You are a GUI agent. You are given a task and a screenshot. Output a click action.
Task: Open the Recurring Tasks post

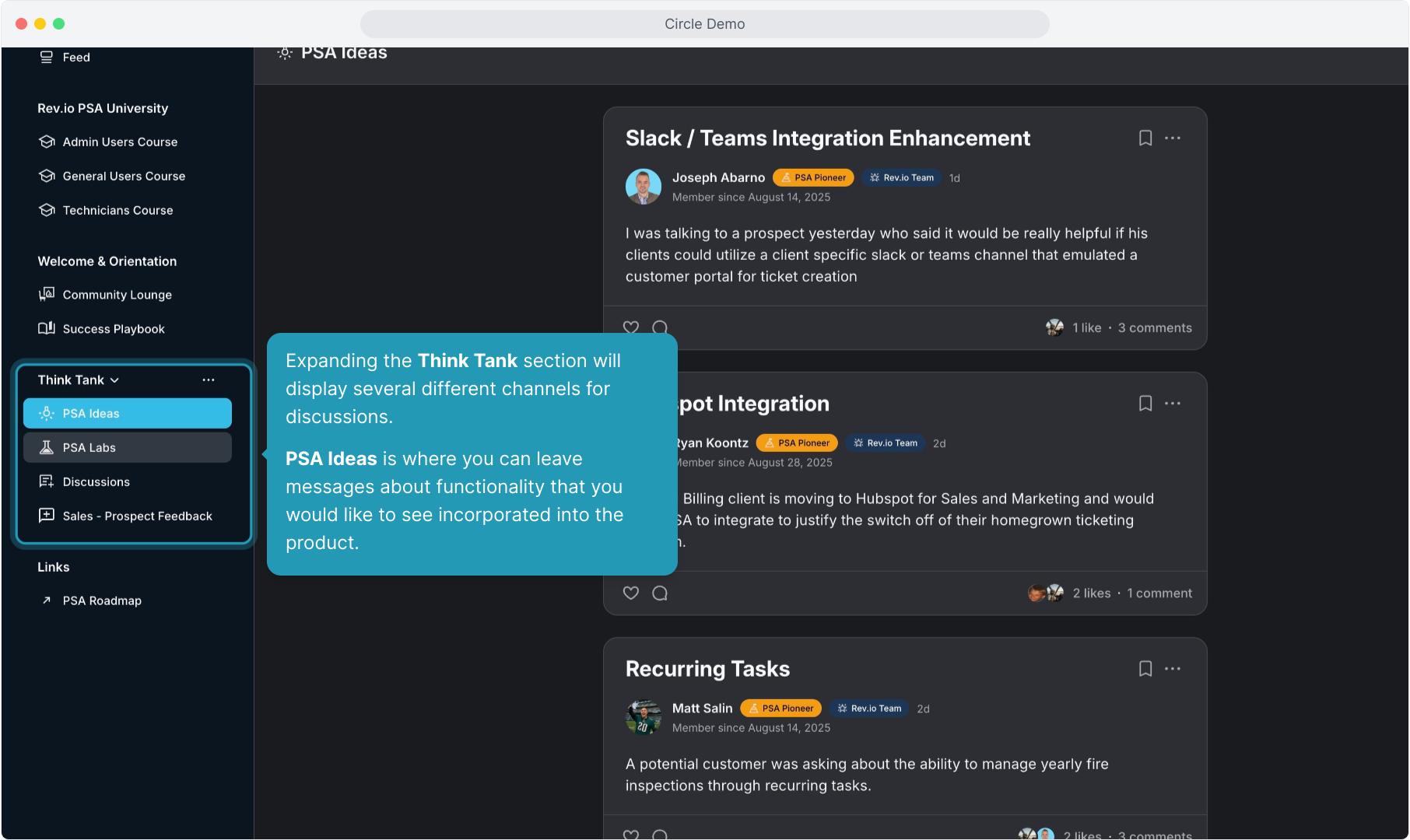click(x=707, y=670)
